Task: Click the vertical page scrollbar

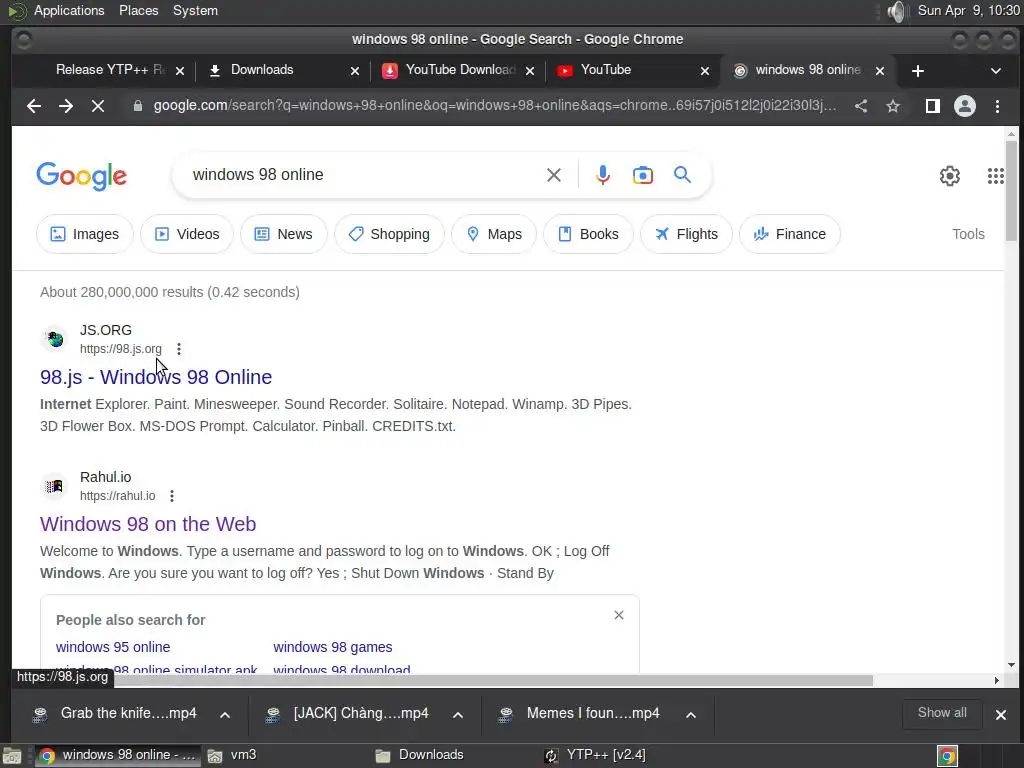Action: [x=1011, y=191]
